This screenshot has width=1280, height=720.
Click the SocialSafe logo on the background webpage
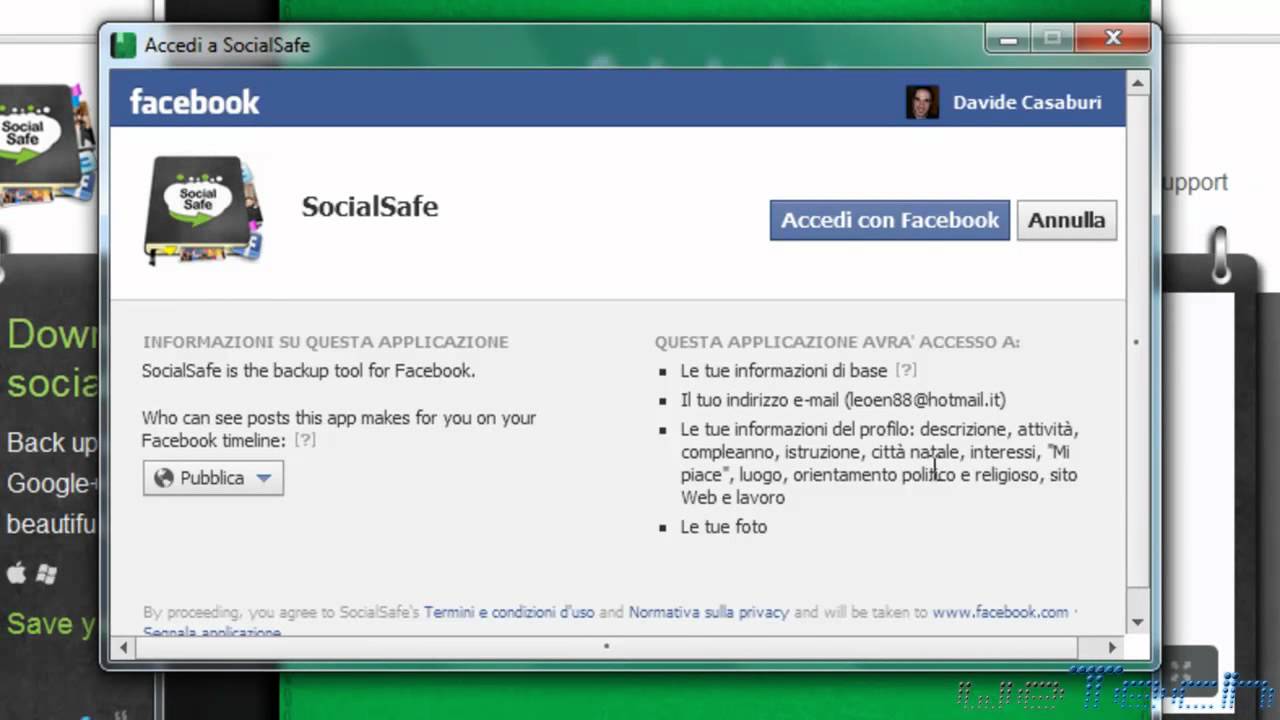tap(46, 145)
